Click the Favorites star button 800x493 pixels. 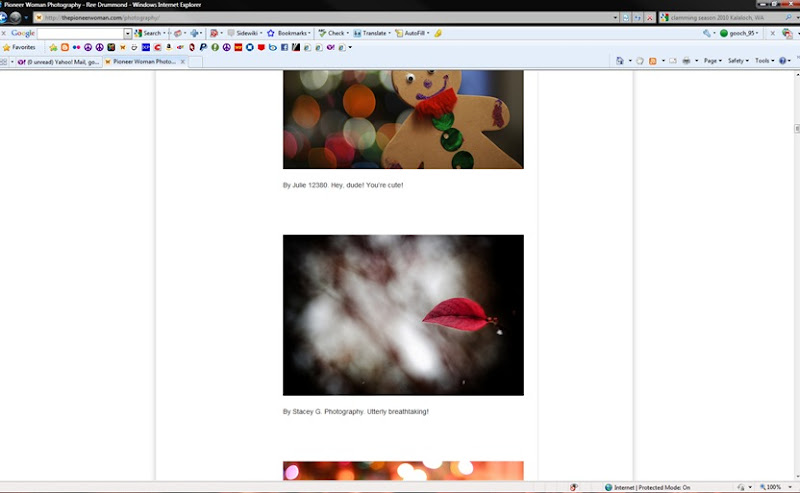click(19, 47)
